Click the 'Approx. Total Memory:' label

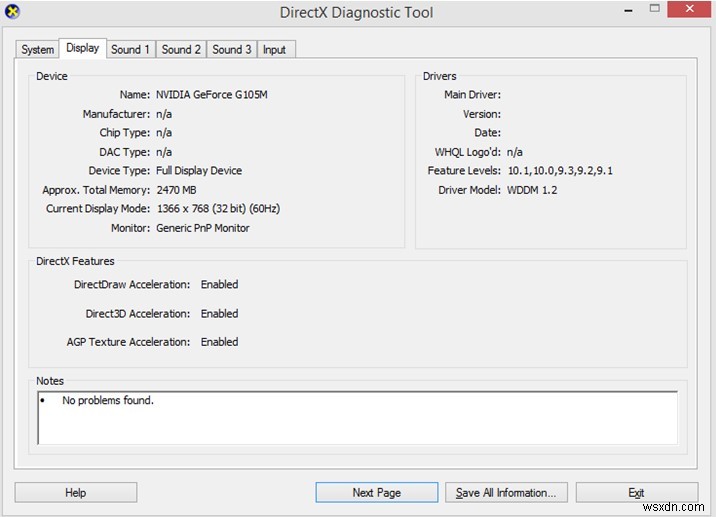coord(96,190)
